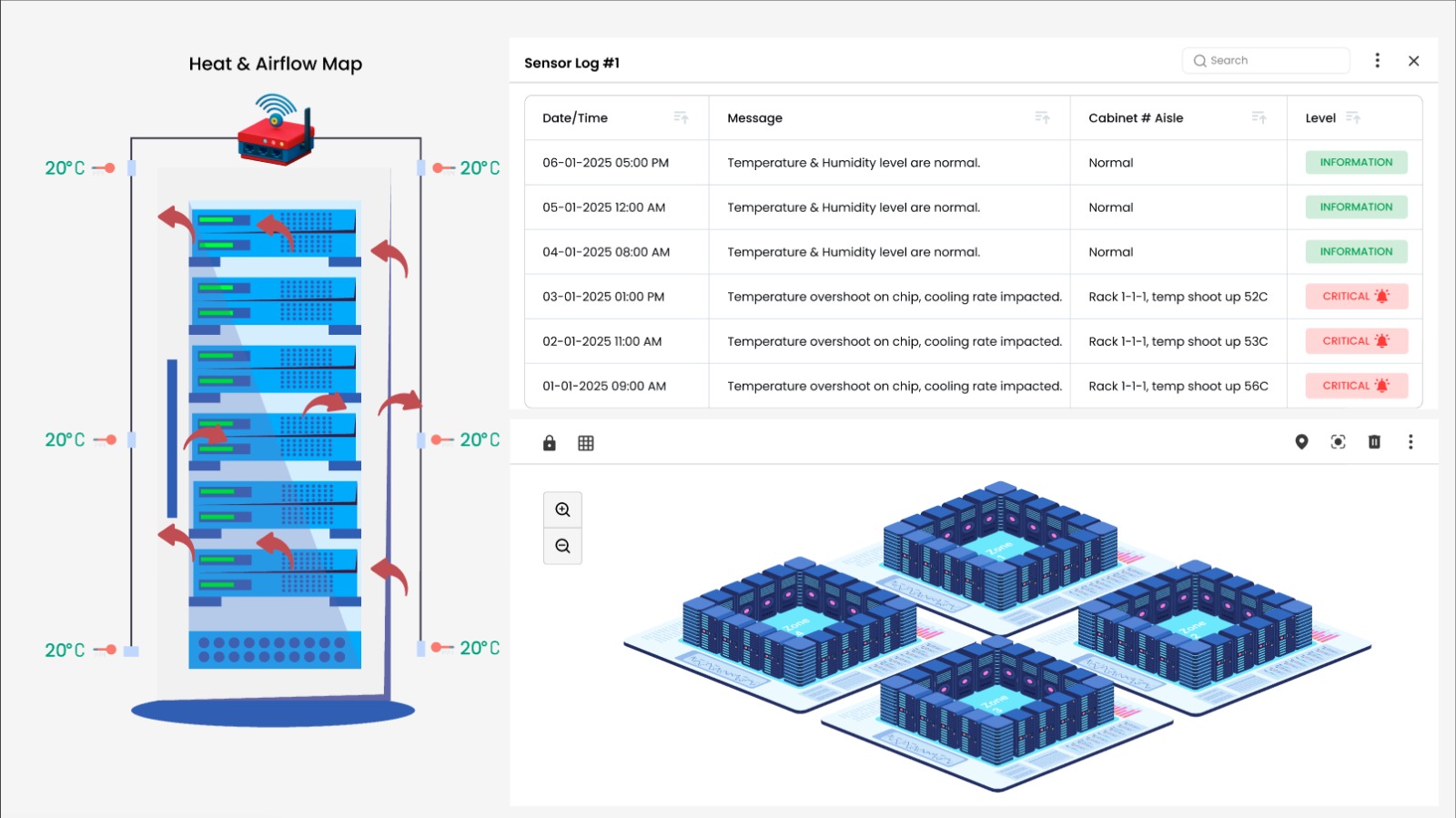
Task: Toggle the grid view icon
Action: [x=586, y=443]
